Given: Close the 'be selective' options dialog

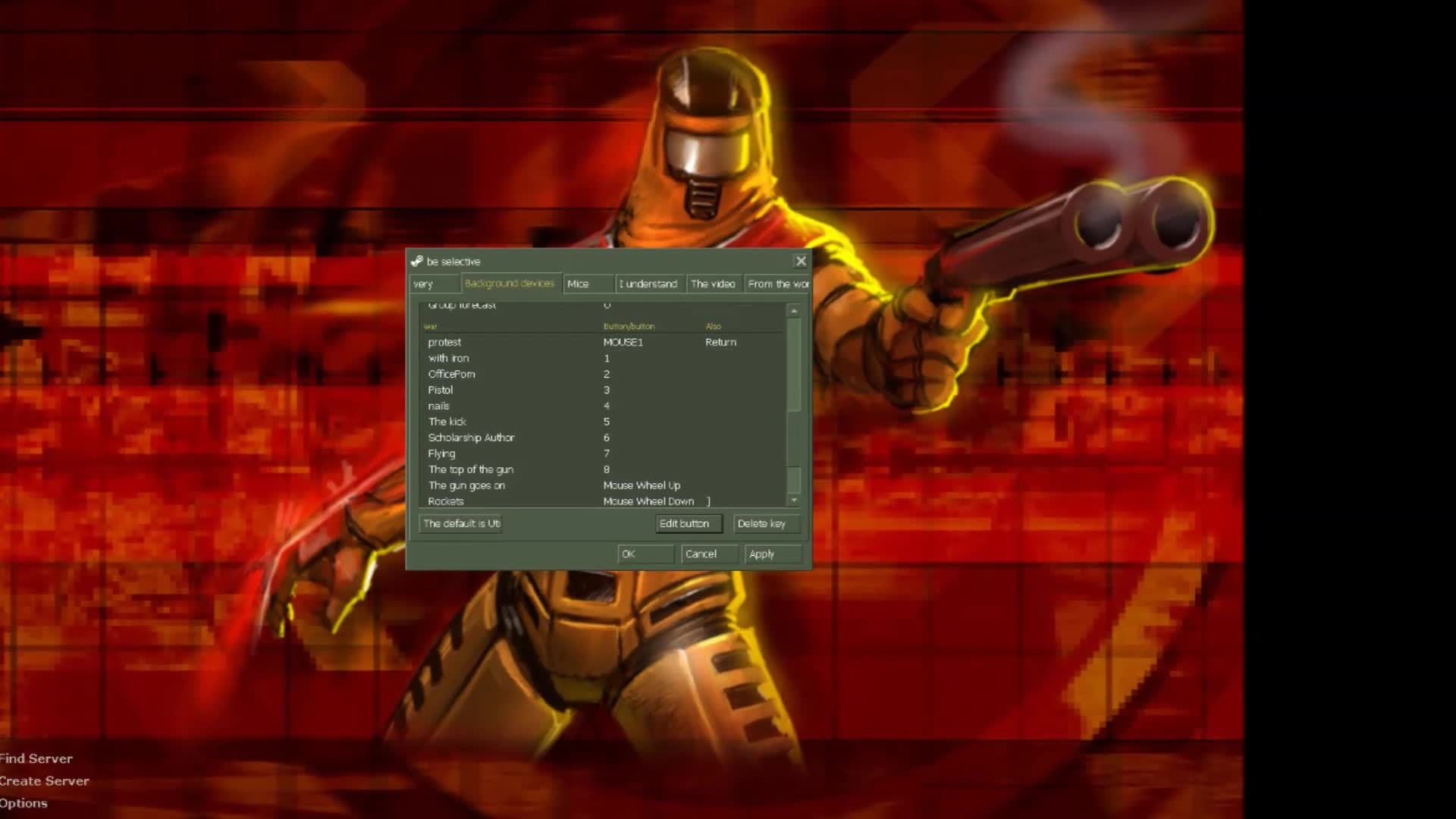Looking at the screenshot, I should pyautogui.click(x=800, y=261).
